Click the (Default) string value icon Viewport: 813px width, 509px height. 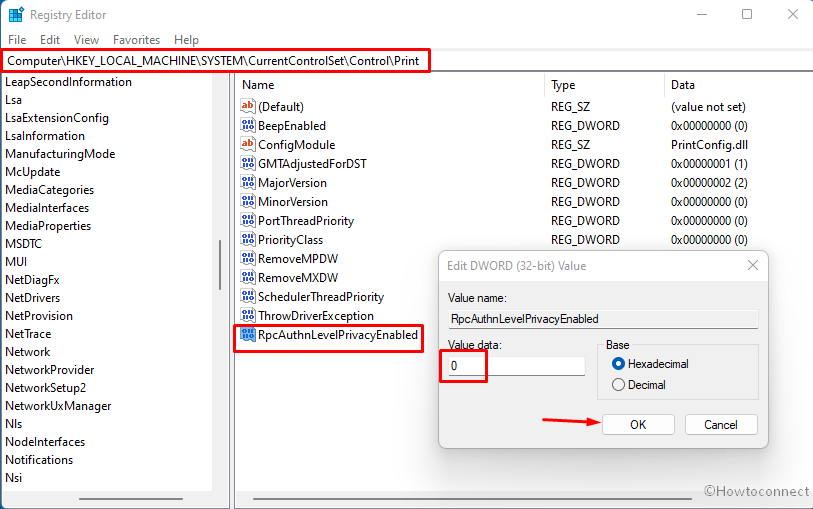pos(248,106)
